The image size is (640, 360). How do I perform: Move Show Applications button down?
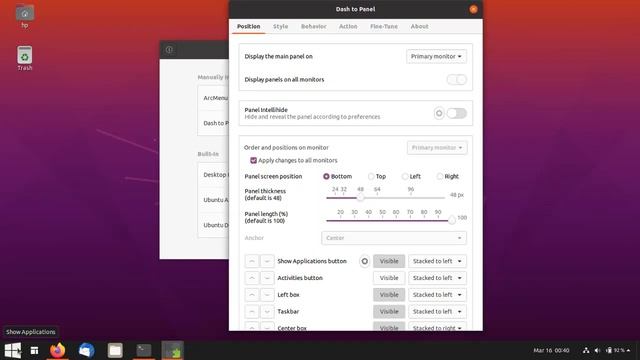(267, 261)
